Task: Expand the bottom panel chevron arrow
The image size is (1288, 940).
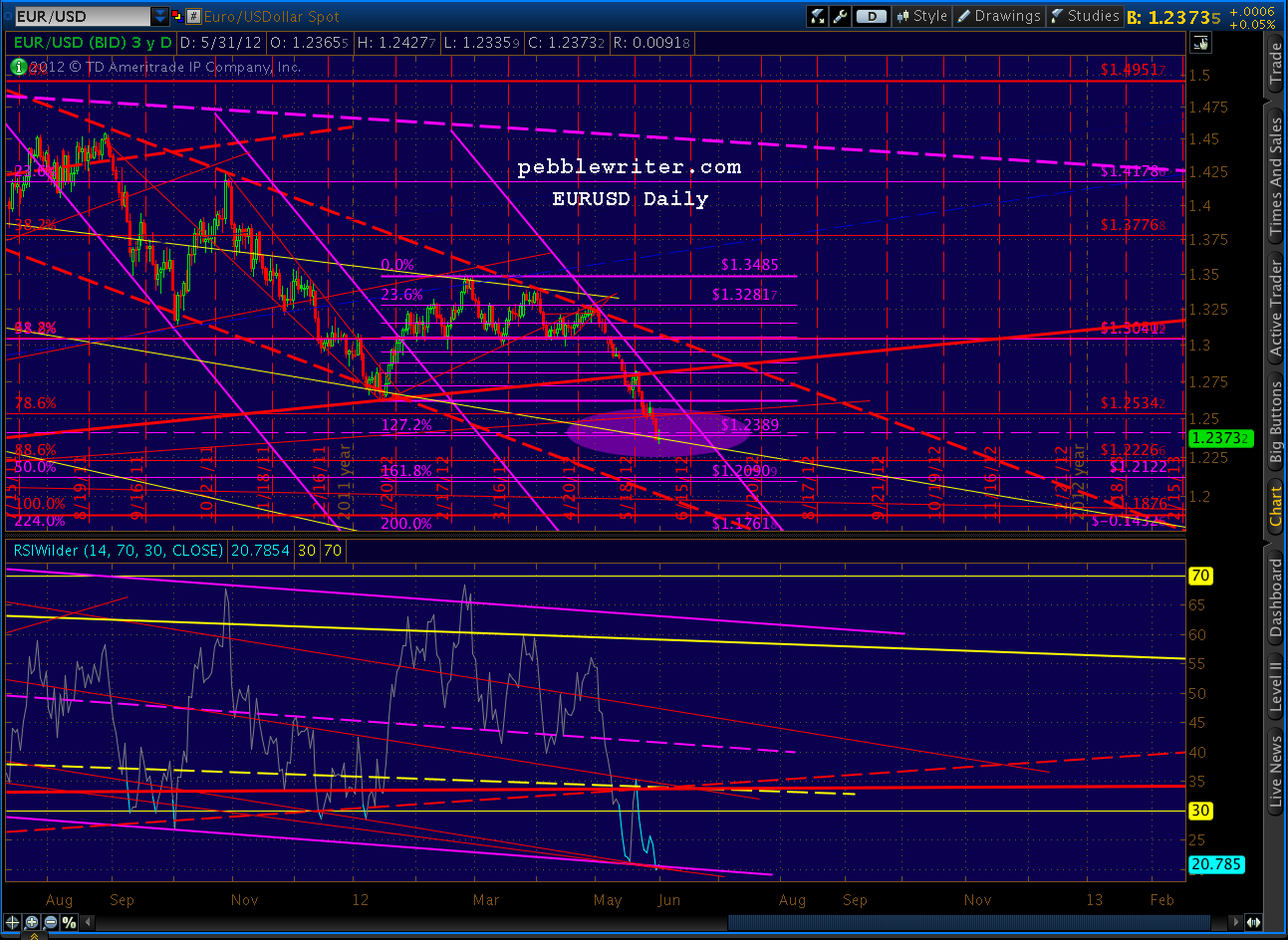Action: (x=36, y=934)
